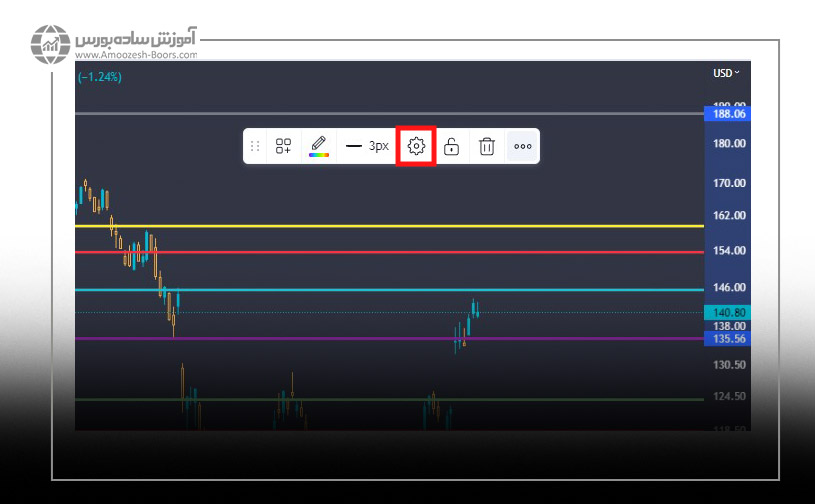Open the USD currency dropdown
This screenshot has height=504, width=815.
[726, 73]
